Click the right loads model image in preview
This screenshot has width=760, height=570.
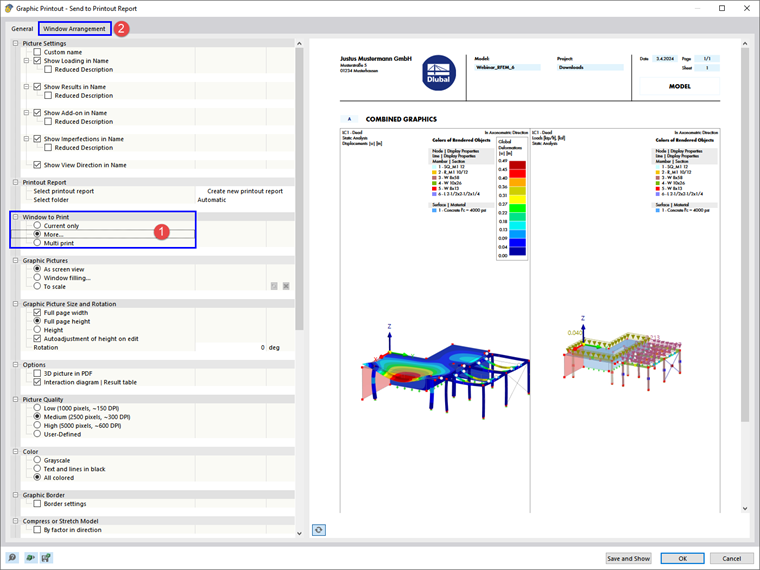click(624, 354)
